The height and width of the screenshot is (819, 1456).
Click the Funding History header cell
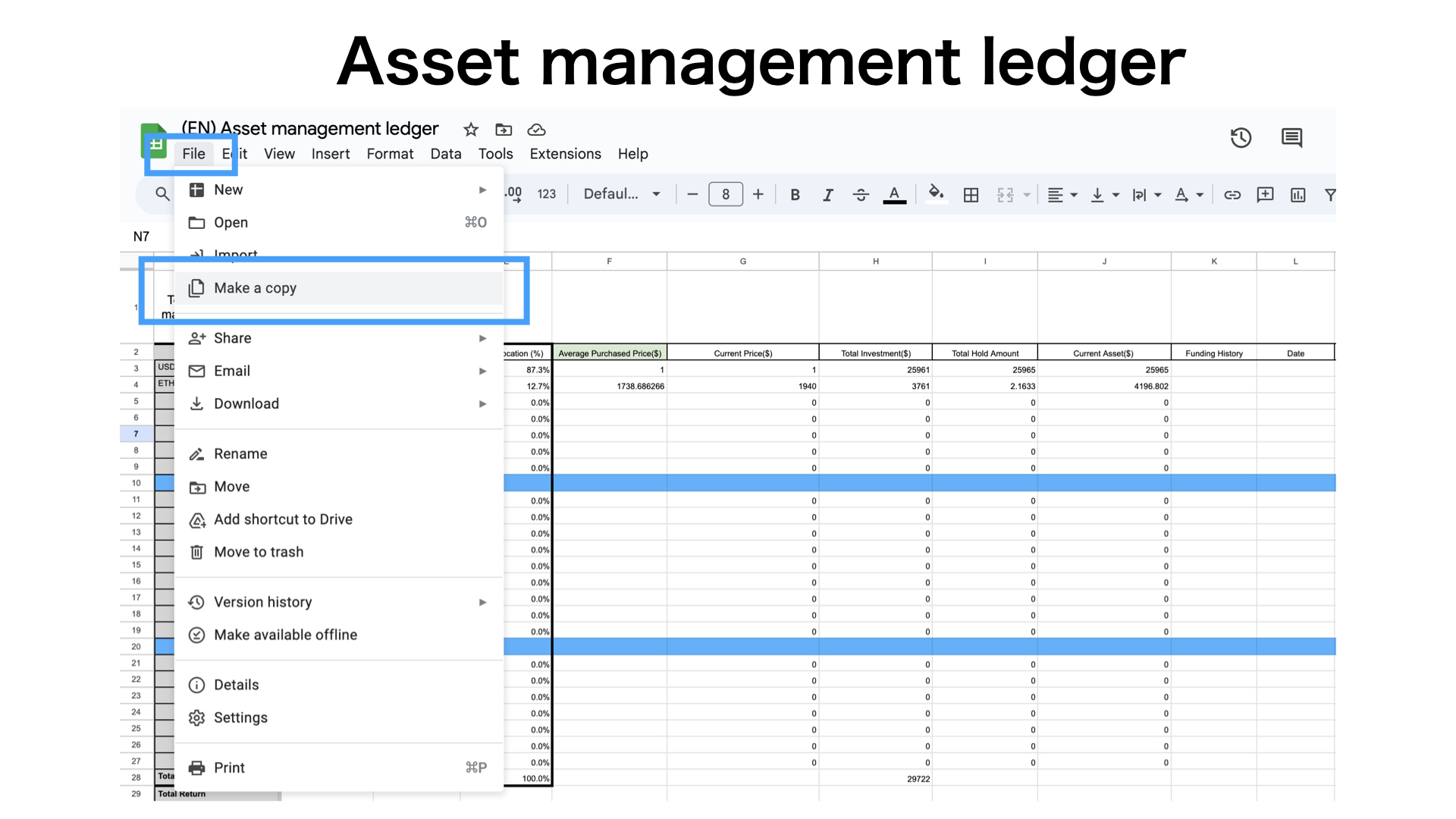(1214, 353)
